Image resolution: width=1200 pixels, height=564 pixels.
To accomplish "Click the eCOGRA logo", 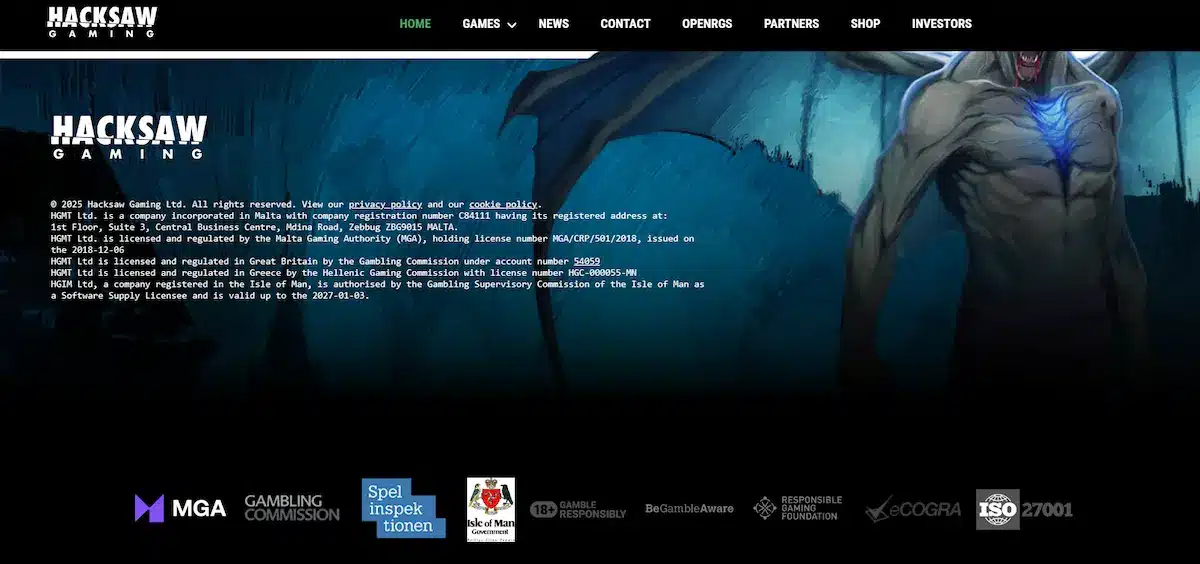I will [913, 509].
